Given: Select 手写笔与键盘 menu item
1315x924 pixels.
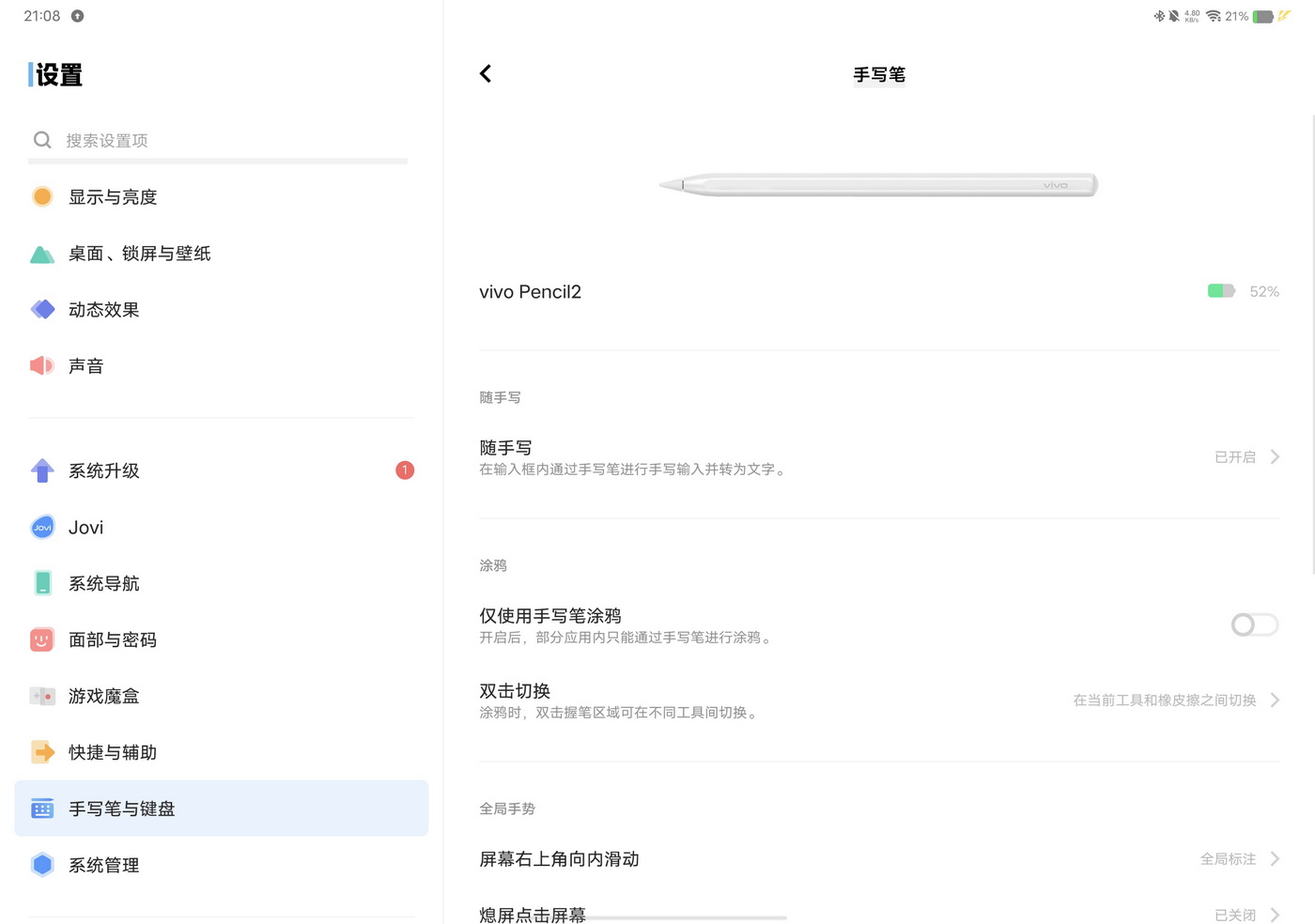Looking at the screenshot, I should [x=221, y=808].
